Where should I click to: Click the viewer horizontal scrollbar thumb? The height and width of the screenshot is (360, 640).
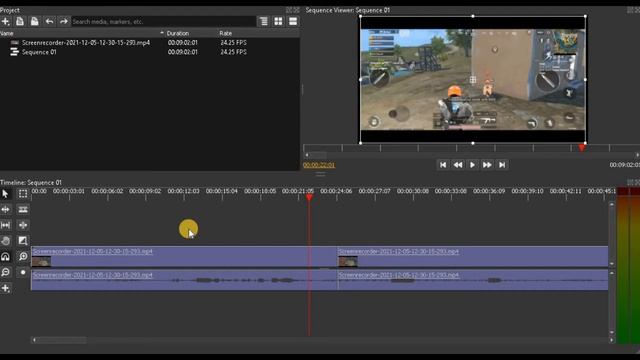pos(318,155)
